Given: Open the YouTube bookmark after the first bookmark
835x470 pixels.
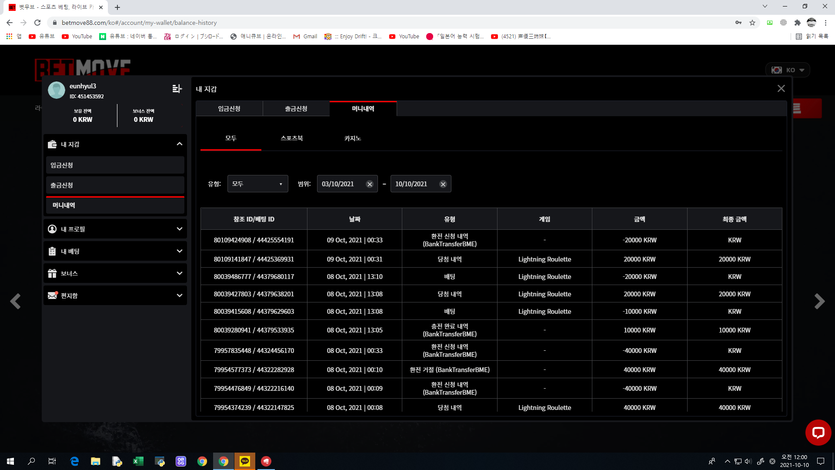Looking at the screenshot, I should 77,36.
